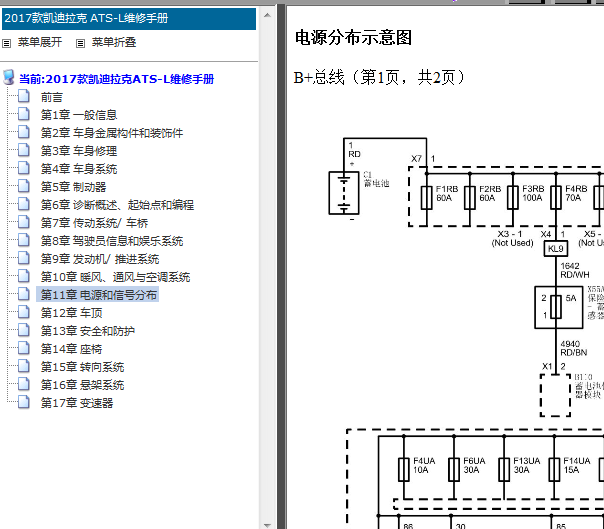This screenshot has height=529, width=604.
Task: Click the page icon for 第16章 悬架系统
Action: point(23,384)
